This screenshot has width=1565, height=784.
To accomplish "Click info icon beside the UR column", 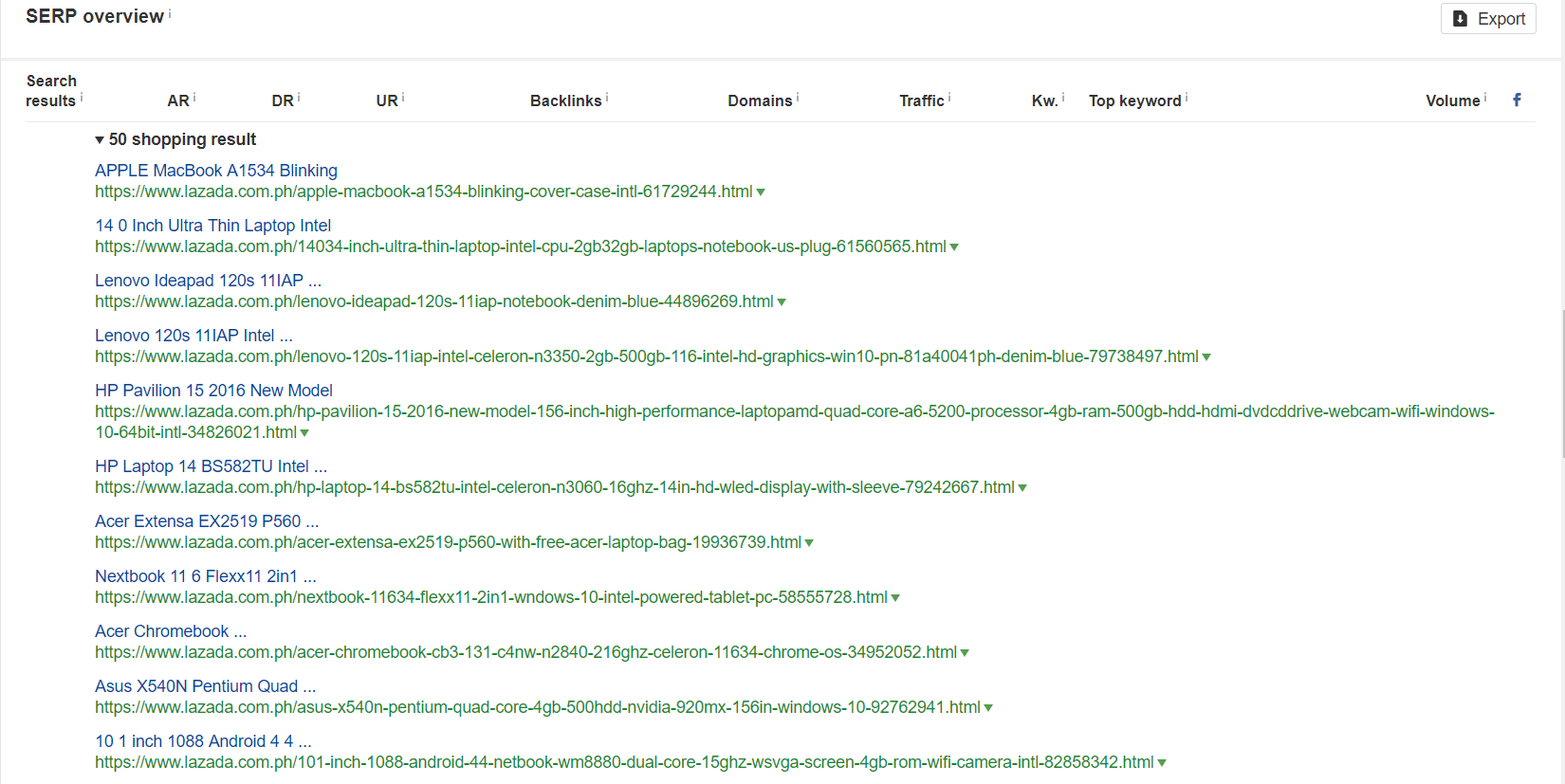I will tap(403, 97).
